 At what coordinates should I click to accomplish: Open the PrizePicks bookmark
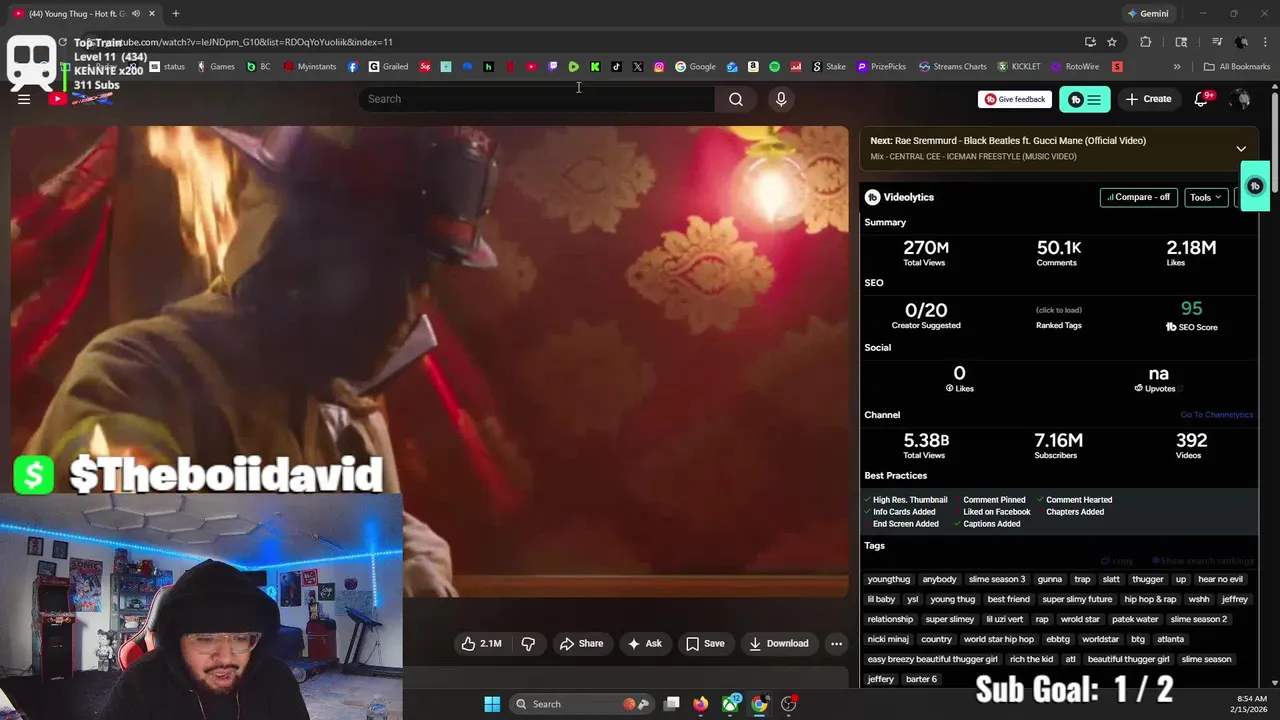click(x=880, y=67)
